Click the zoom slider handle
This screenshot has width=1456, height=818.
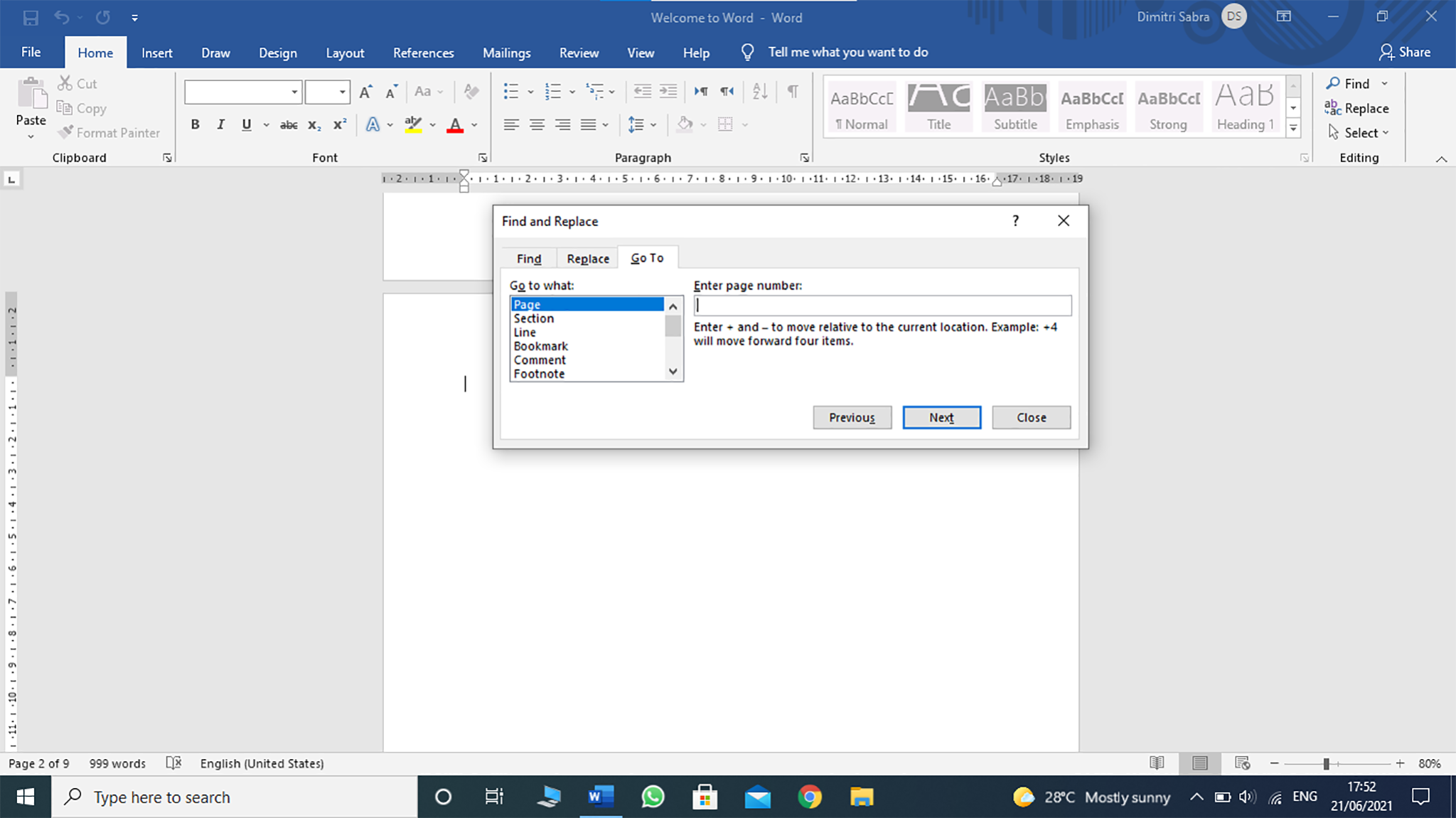(x=1326, y=763)
